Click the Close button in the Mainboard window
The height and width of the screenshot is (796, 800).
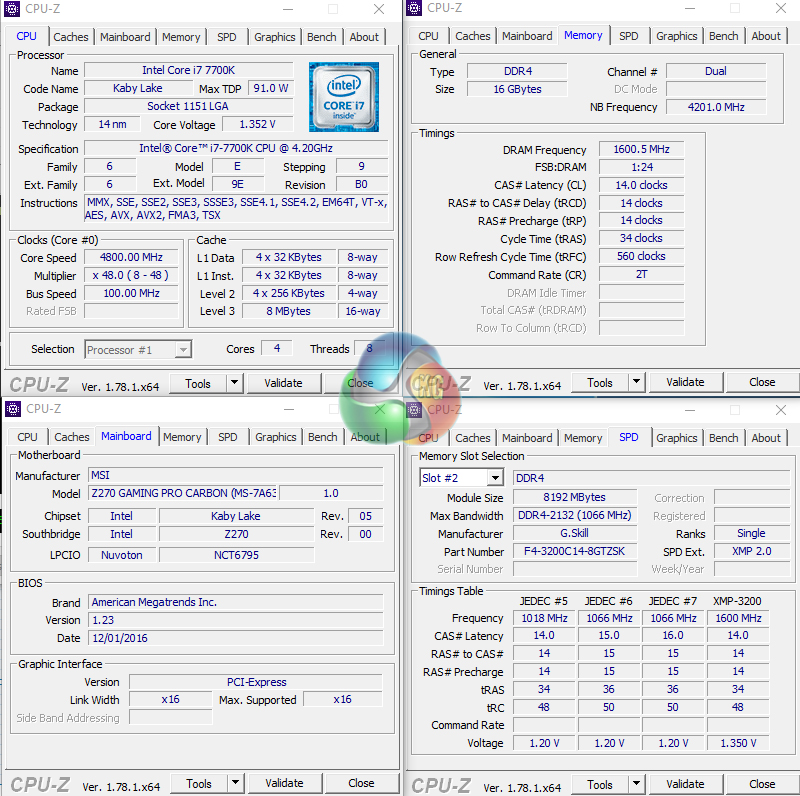(x=361, y=783)
